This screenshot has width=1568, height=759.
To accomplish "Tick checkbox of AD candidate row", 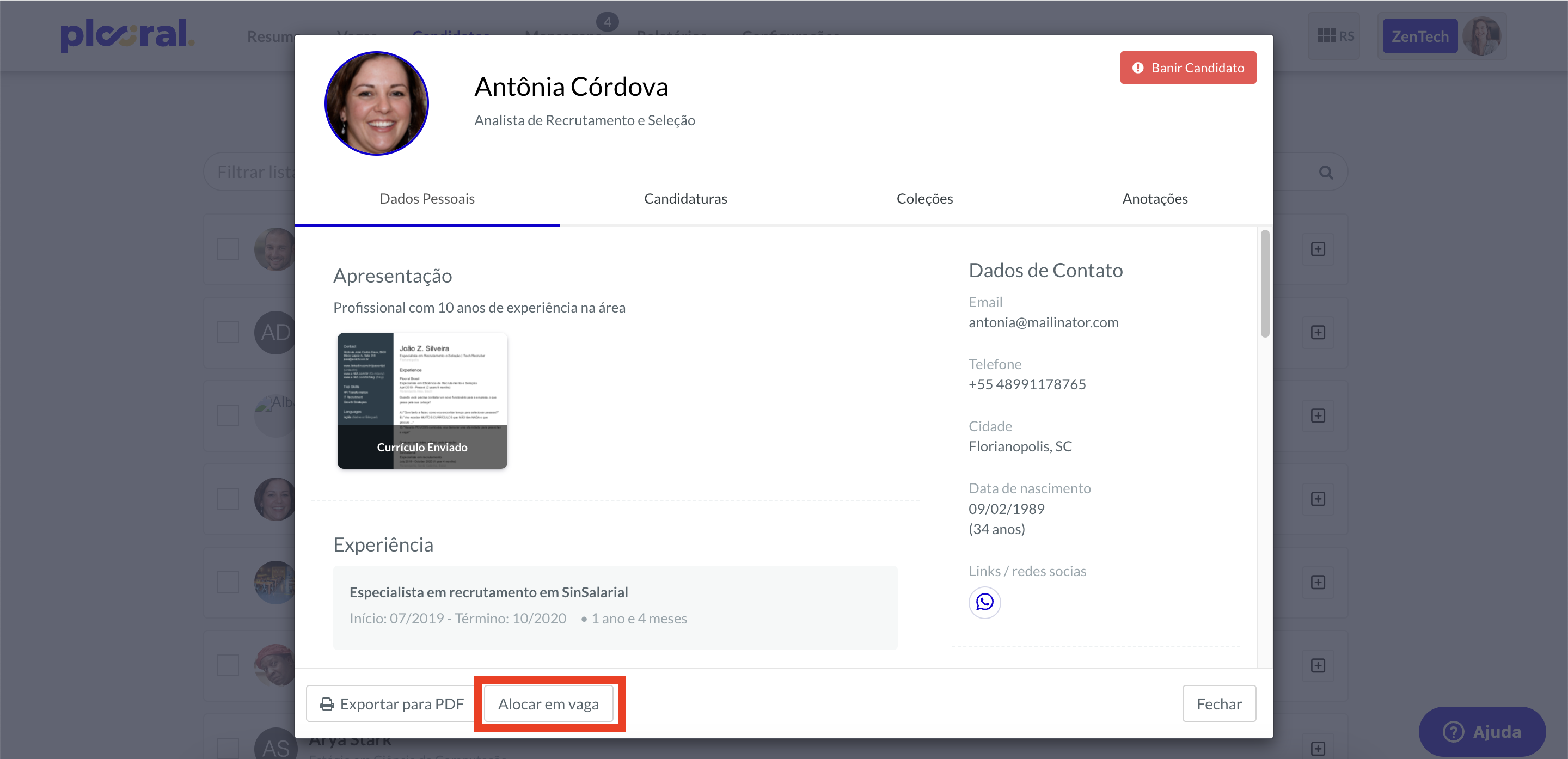I will 228,332.
